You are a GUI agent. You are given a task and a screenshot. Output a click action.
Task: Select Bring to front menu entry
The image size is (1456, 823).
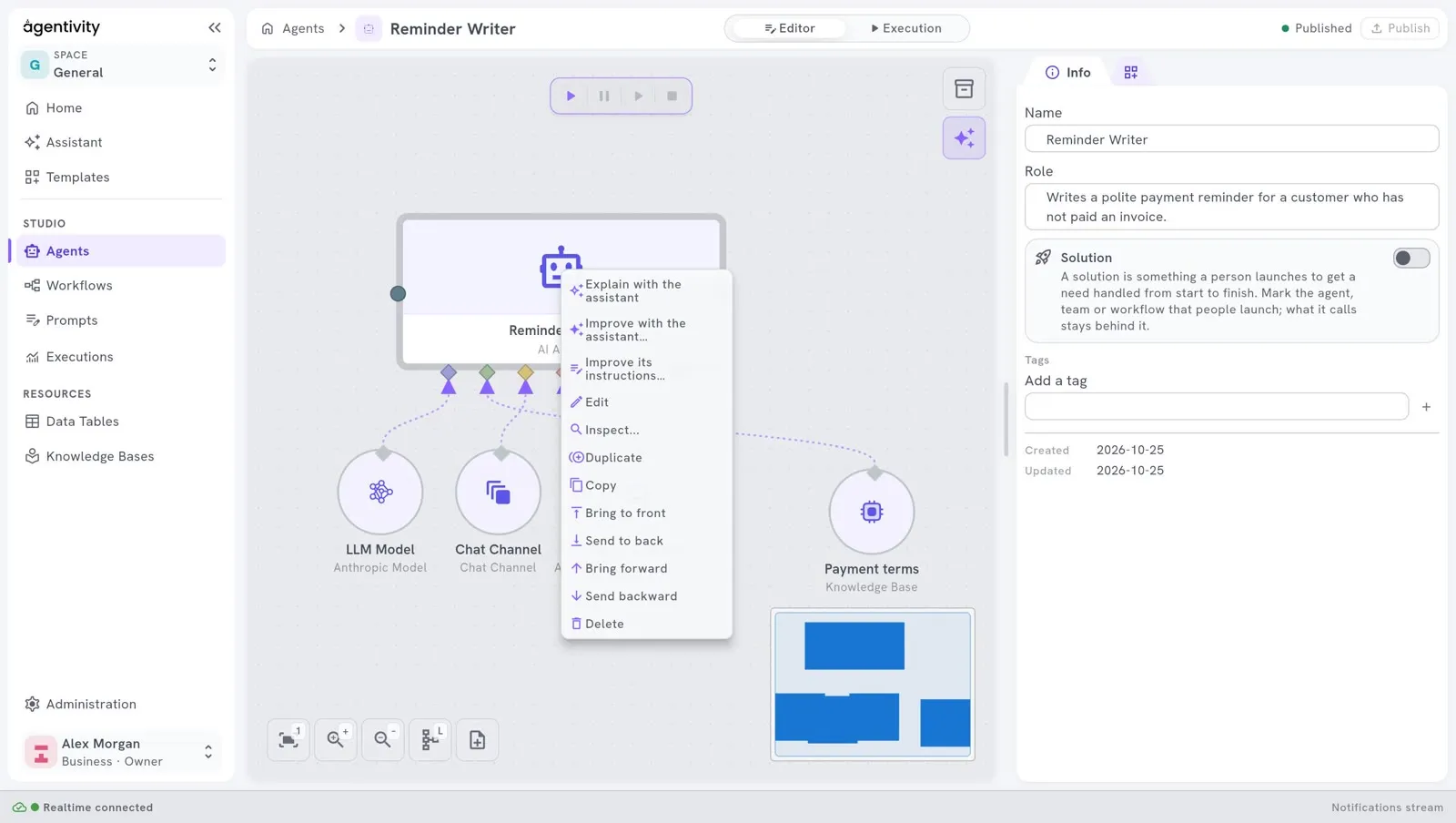(647, 513)
